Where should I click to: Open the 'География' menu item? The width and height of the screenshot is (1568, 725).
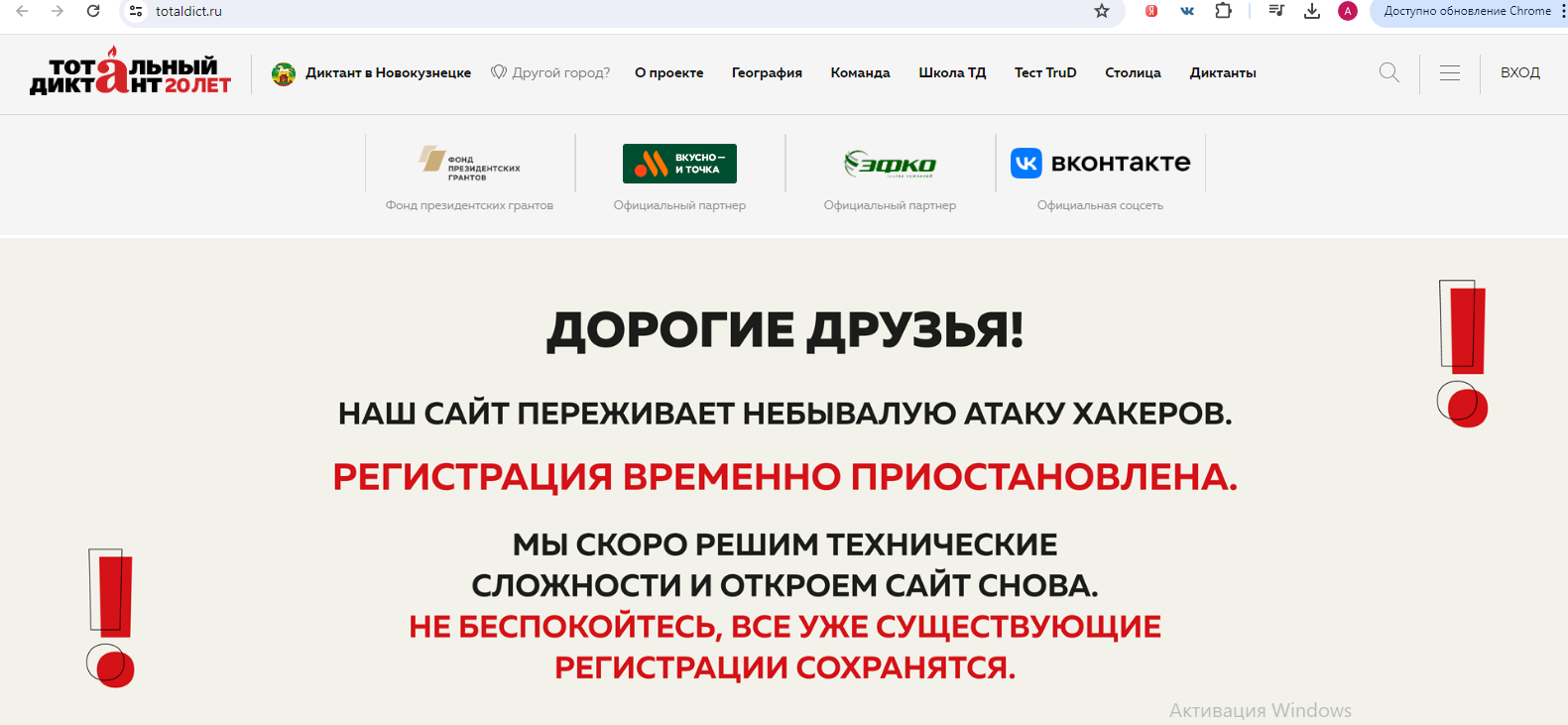[x=767, y=72]
